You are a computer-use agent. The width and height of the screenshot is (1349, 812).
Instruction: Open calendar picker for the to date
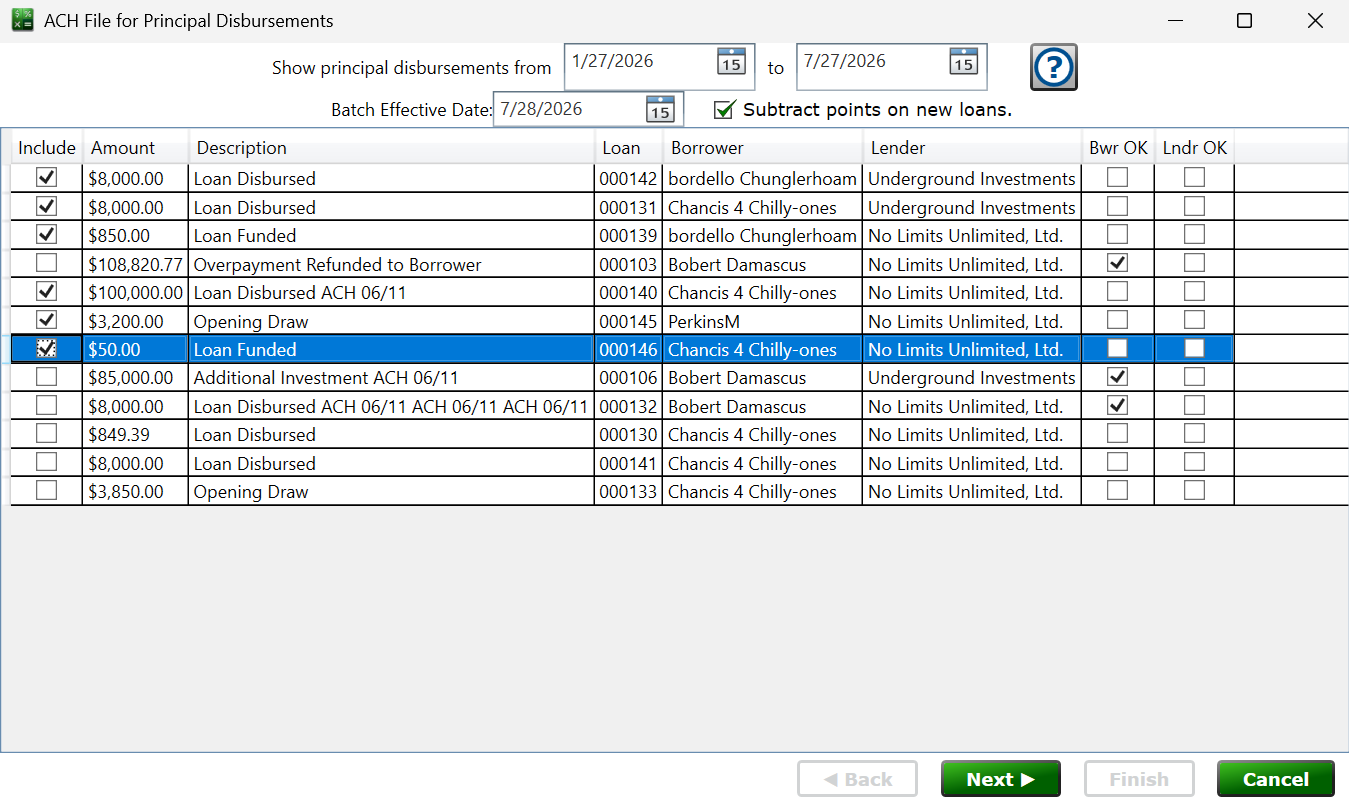964,62
